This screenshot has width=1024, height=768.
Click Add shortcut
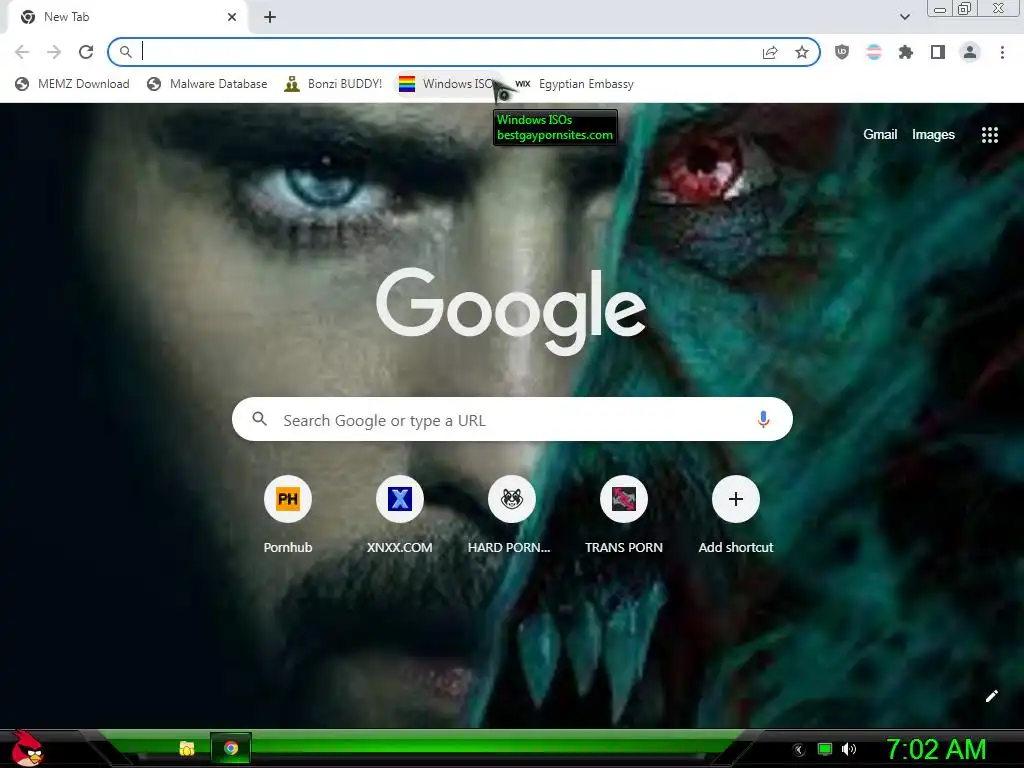[736, 515]
